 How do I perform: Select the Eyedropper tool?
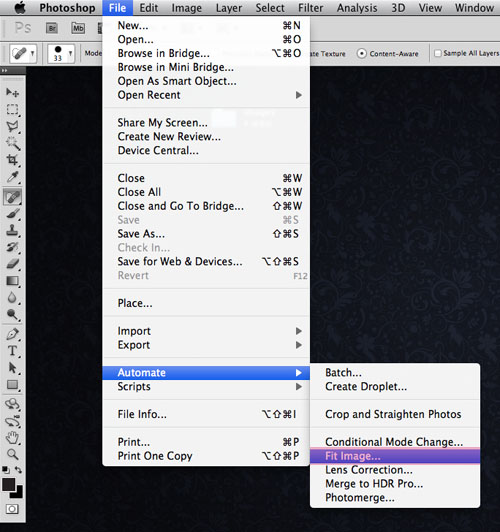(x=13, y=177)
